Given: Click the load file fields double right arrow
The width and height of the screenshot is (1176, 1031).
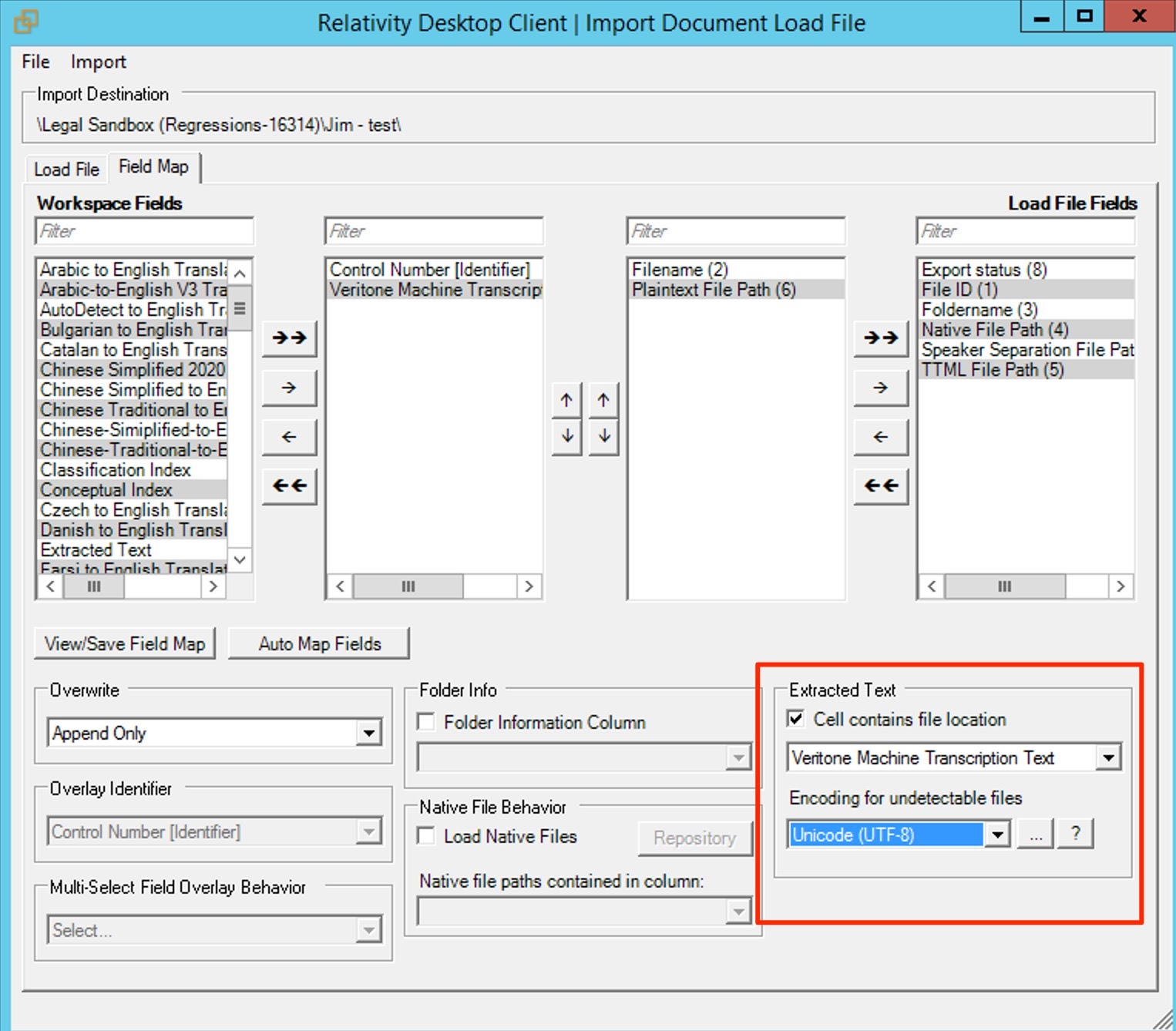Looking at the screenshot, I should (x=881, y=338).
